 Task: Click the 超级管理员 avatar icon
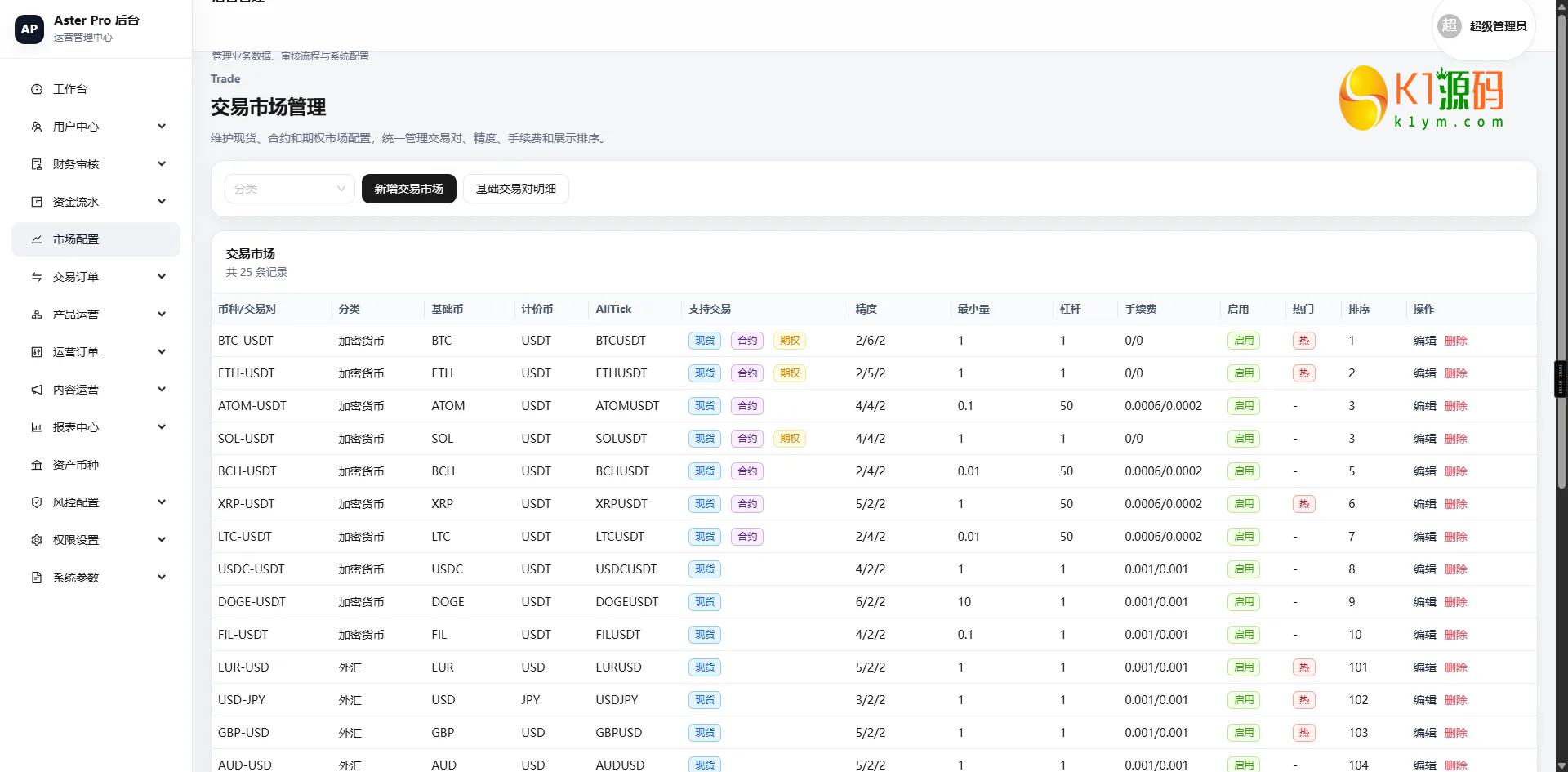tap(1450, 25)
